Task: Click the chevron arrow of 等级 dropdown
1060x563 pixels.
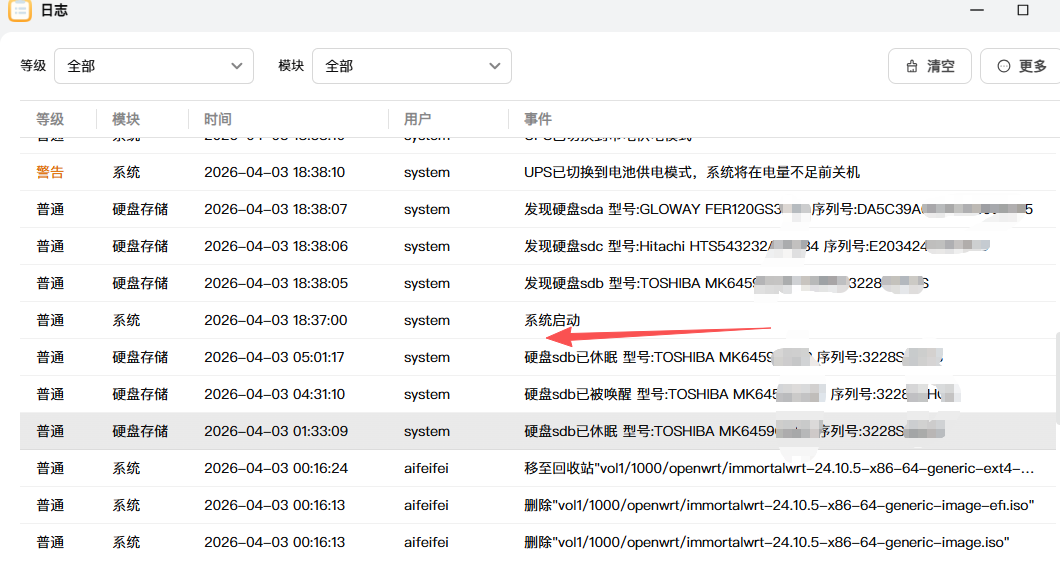Action: pos(237,66)
